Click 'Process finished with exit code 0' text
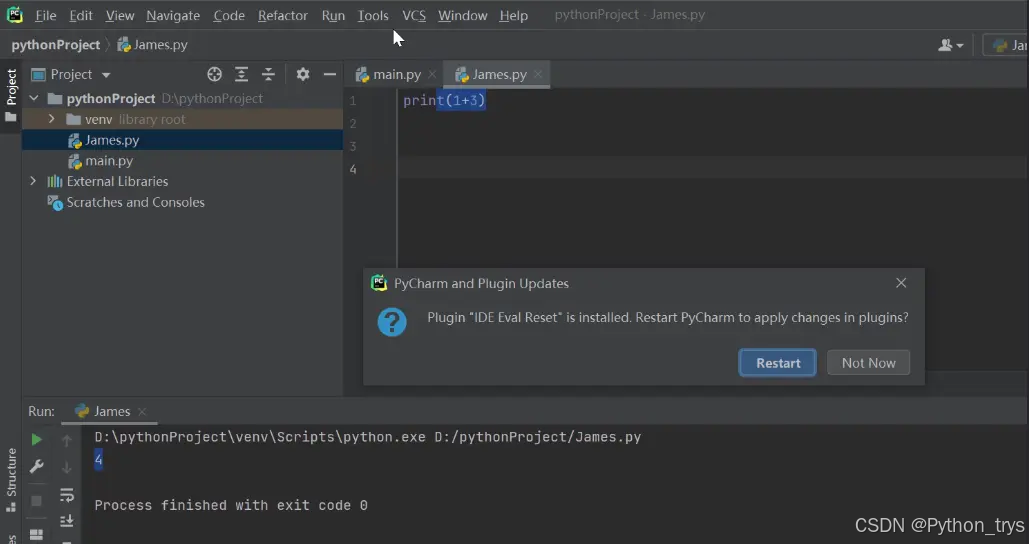This screenshot has height=544, width=1029. [x=231, y=505]
